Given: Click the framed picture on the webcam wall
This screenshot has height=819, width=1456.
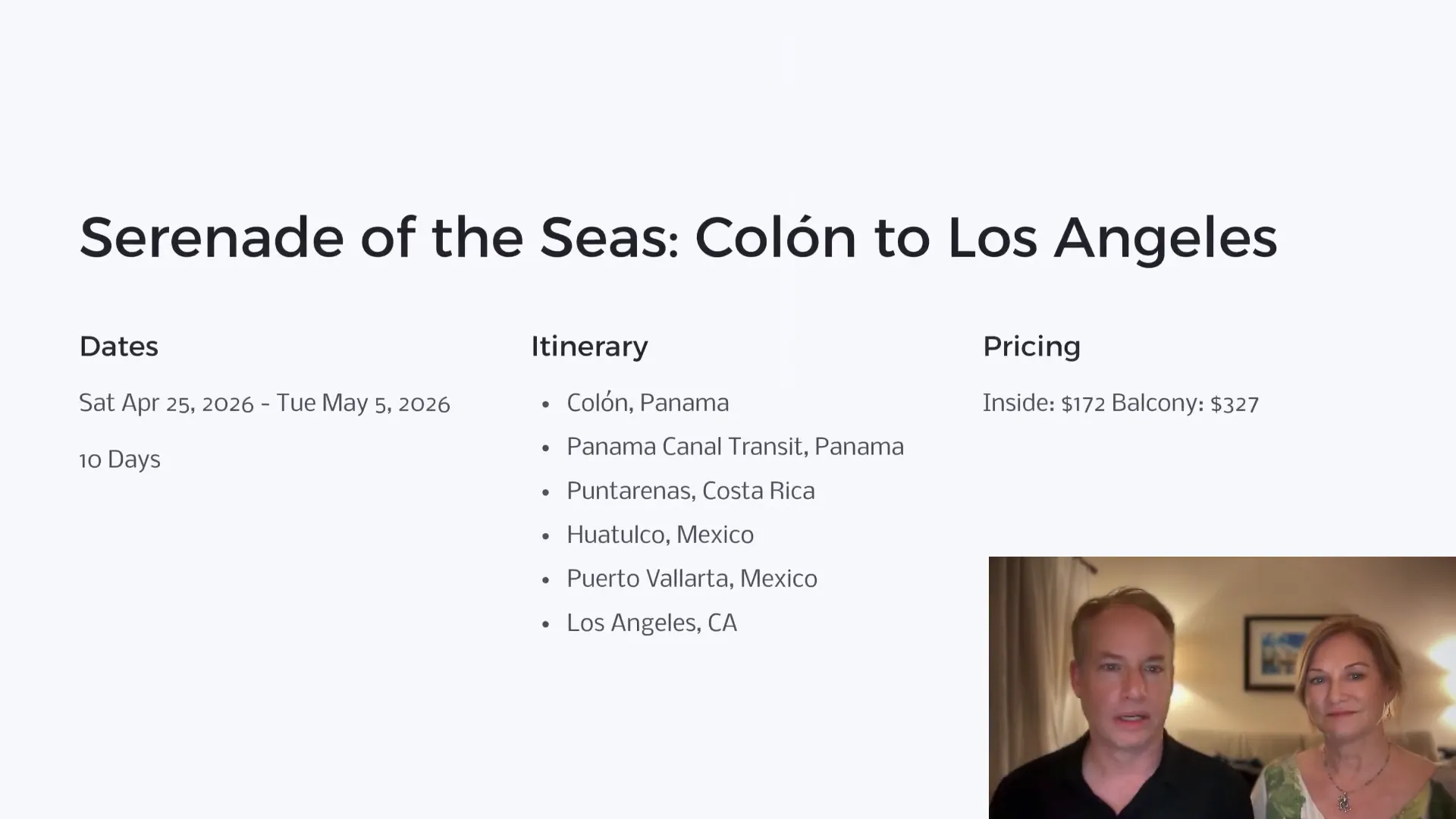Looking at the screenshot, I should [x=1278, y=652].
